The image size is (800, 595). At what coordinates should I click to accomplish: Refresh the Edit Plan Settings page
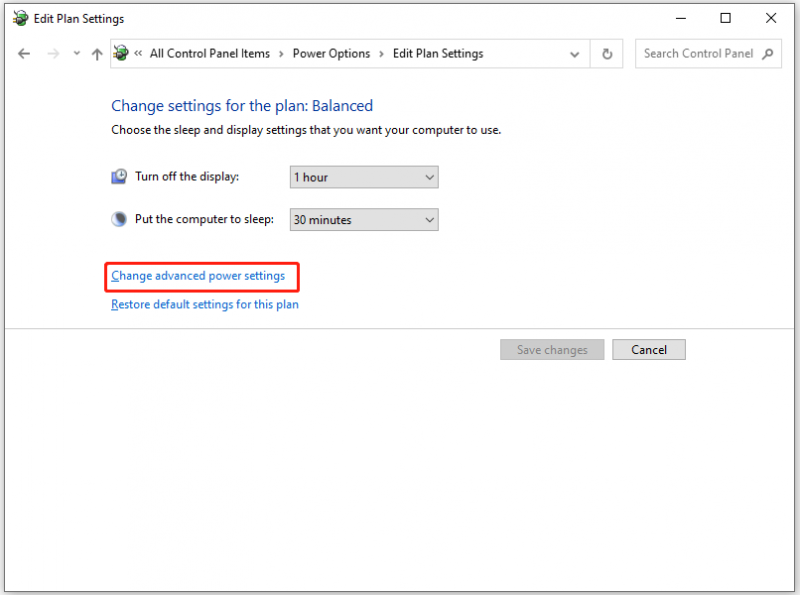[607, 54]
